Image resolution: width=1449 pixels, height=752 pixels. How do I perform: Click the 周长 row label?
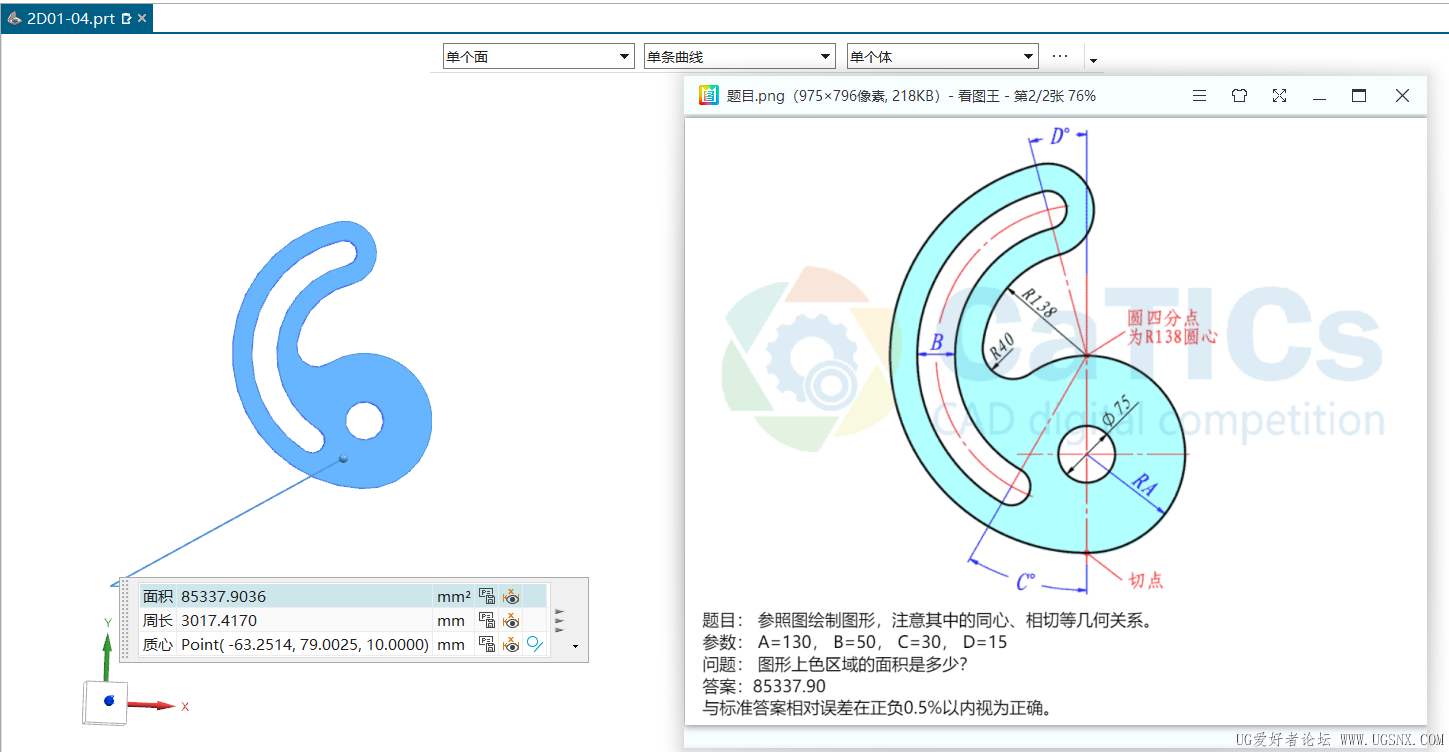click(157, 620)
